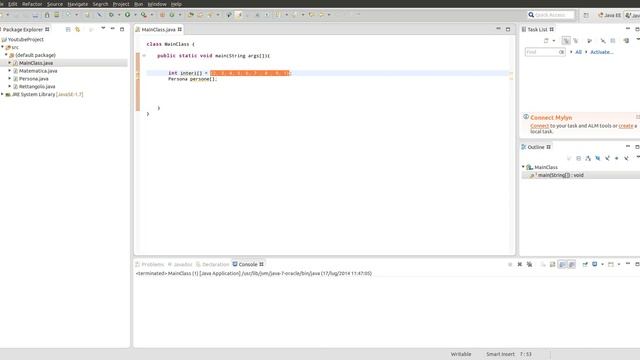Click Collapse All icon in Package Explorer
The image size is (640, 360).
click(68, 29)
